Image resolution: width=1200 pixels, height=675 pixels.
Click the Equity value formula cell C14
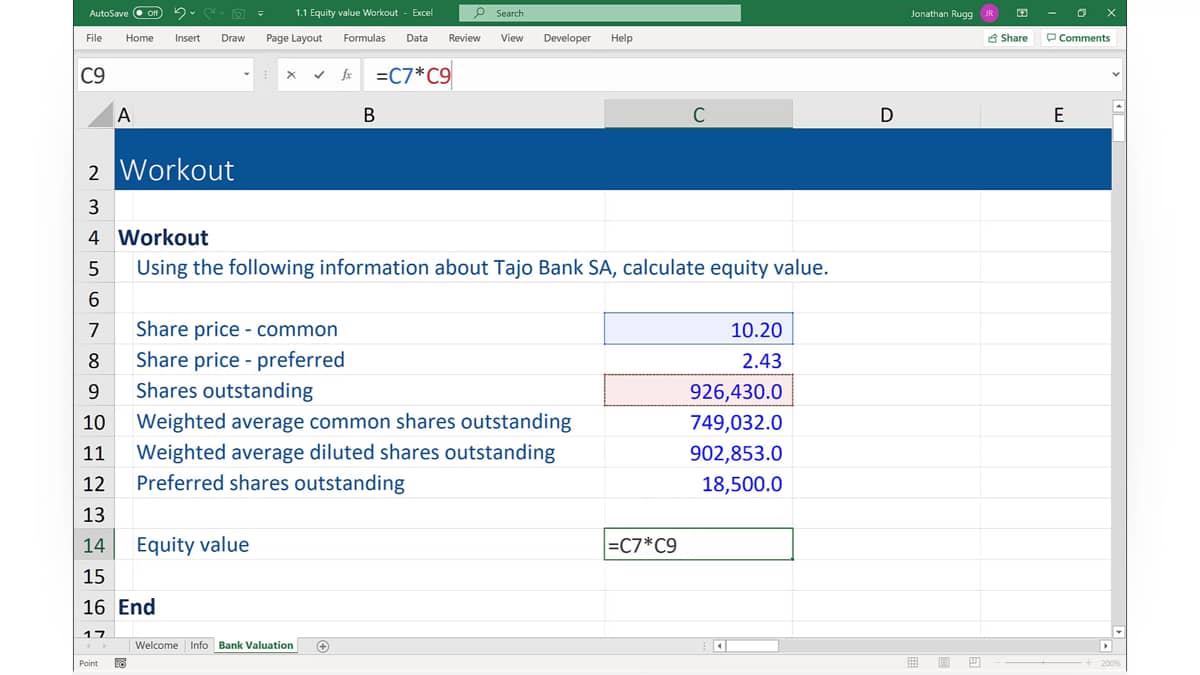pos(699,545)
